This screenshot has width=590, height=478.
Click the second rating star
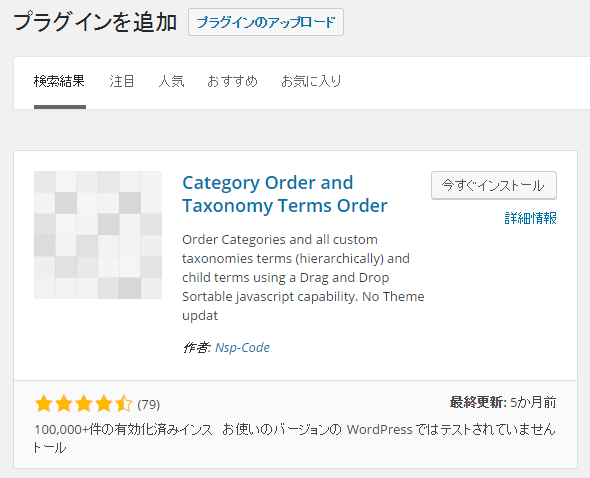click(x=64, y=404)
